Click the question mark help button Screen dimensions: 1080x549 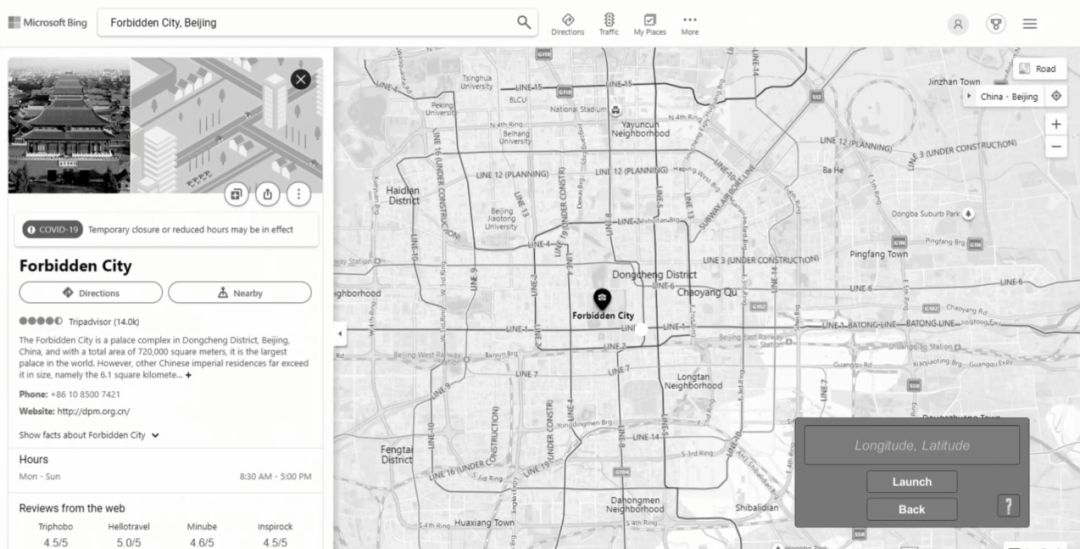(x=1008, y=506)
